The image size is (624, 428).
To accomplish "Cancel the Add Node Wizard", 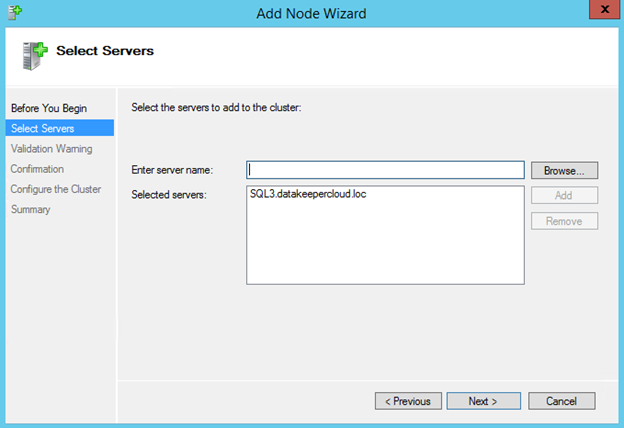I will pos(561,401).
